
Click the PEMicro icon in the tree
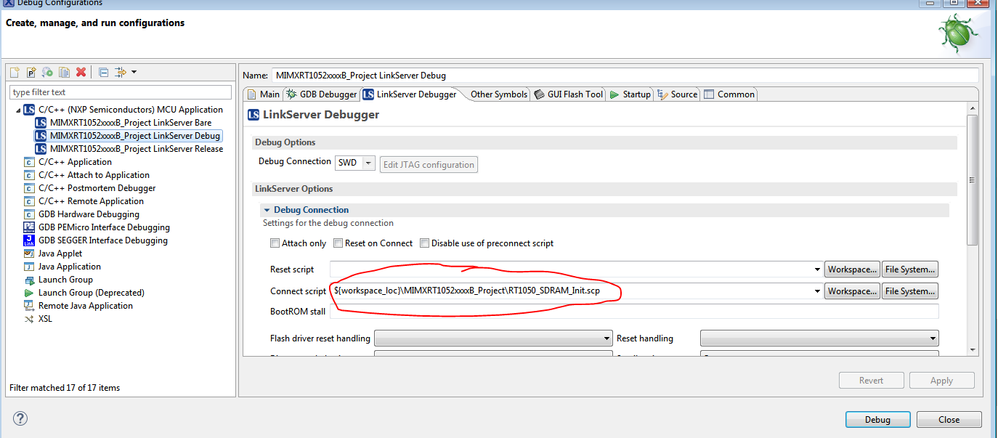[29, 227]
